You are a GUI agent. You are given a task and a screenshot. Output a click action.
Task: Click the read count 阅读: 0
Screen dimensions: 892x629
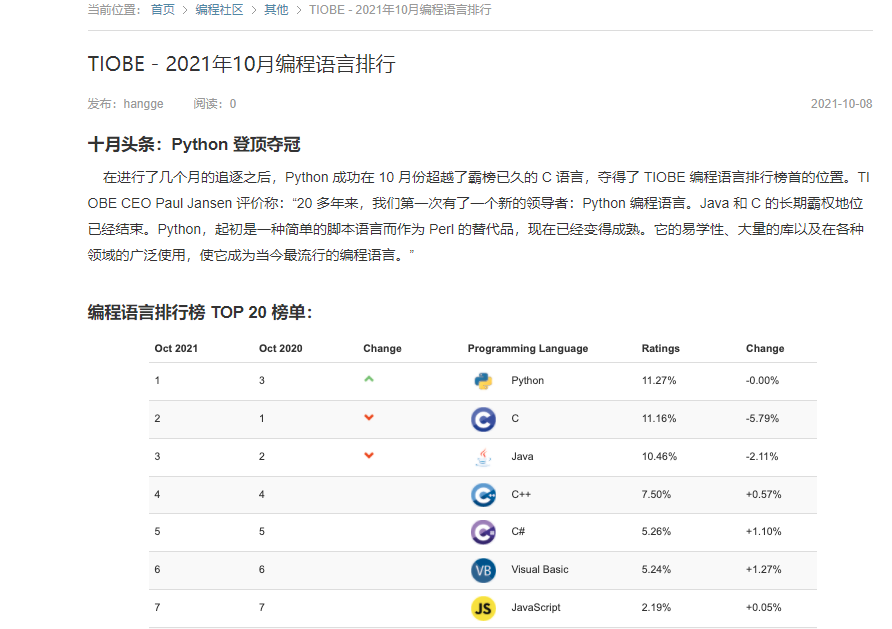click(x=214, y=104)
